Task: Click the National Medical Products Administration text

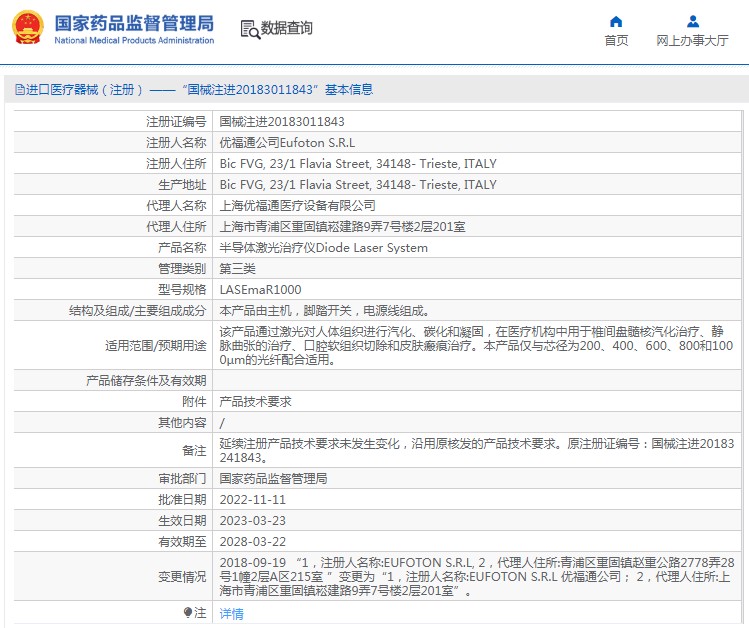Action: pos(133,41)
